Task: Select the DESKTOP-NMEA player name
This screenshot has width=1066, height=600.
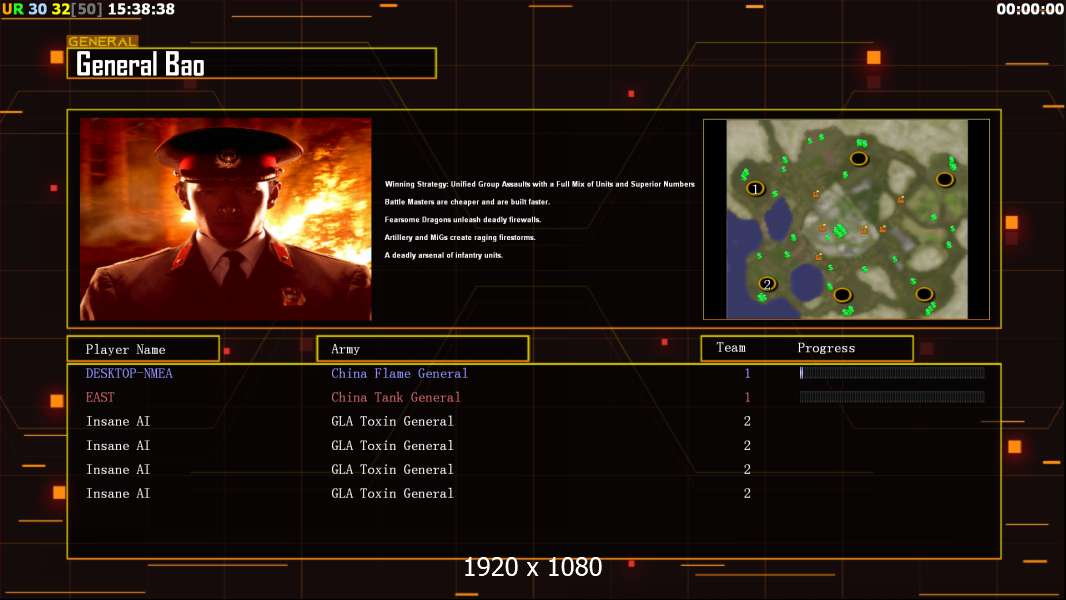Action: [x=129, y=373]
